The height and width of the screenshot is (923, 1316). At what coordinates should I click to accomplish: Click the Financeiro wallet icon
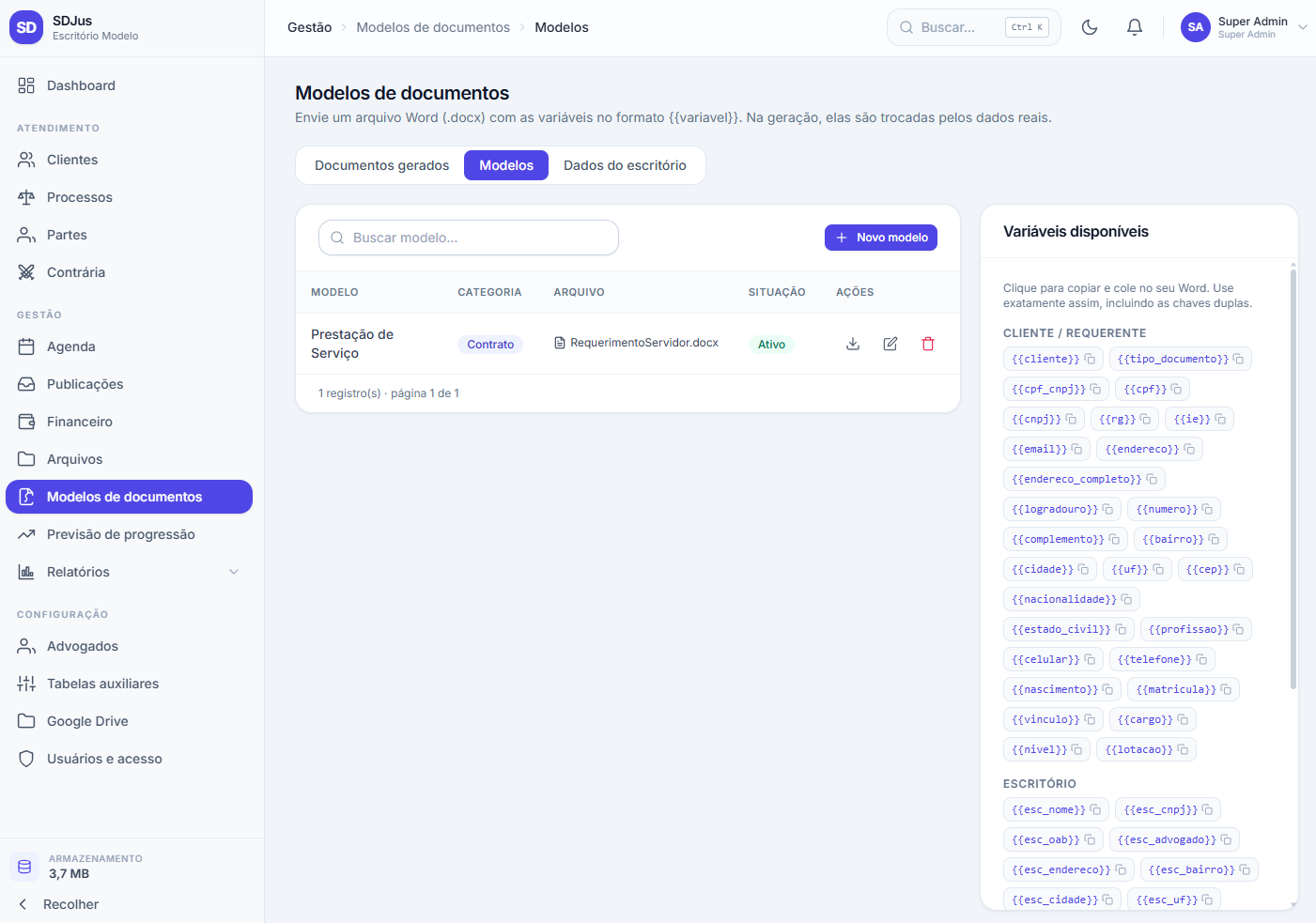click(26, 422)
